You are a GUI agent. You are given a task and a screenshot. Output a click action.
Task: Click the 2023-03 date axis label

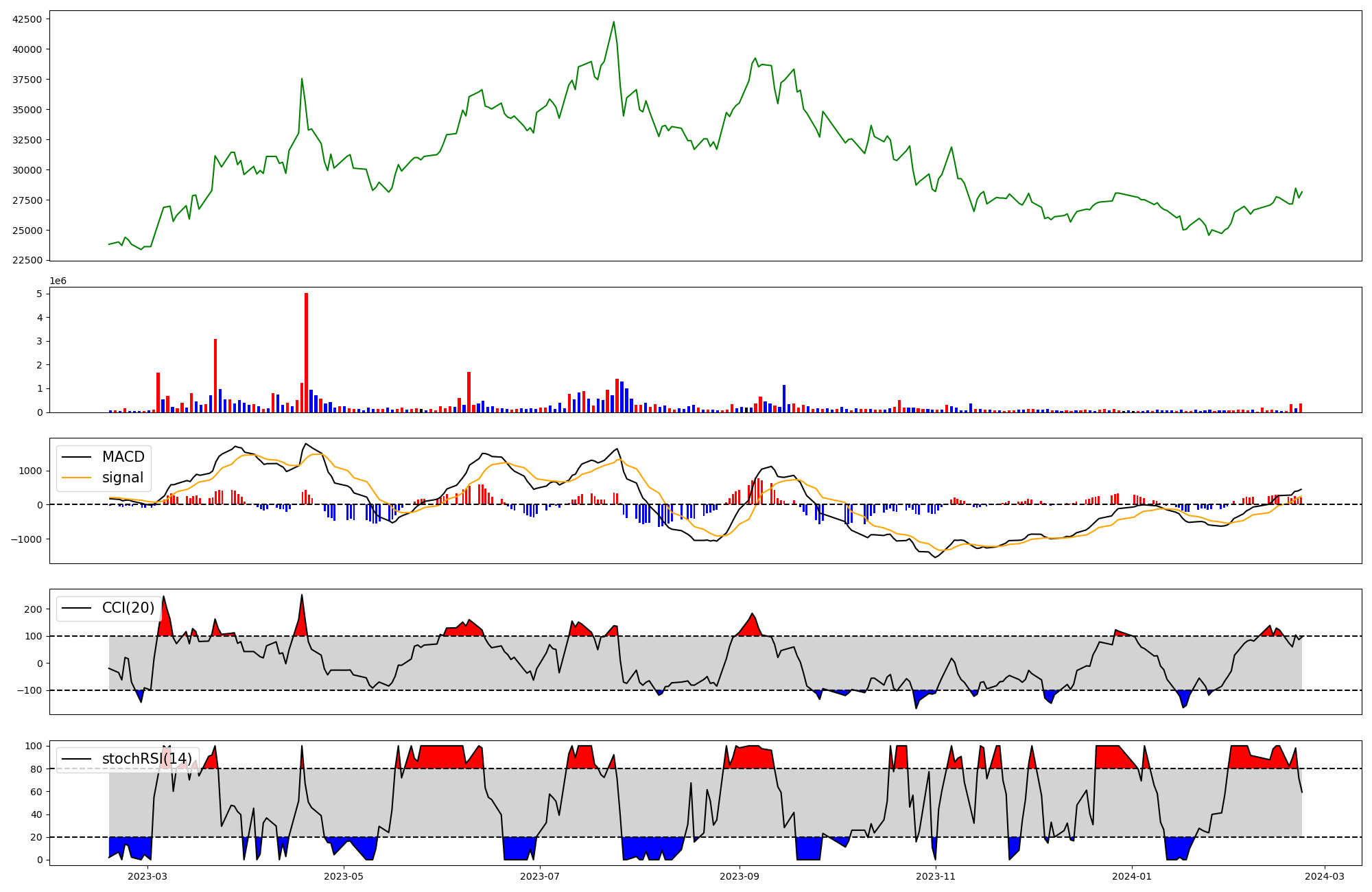pos(147,876)
